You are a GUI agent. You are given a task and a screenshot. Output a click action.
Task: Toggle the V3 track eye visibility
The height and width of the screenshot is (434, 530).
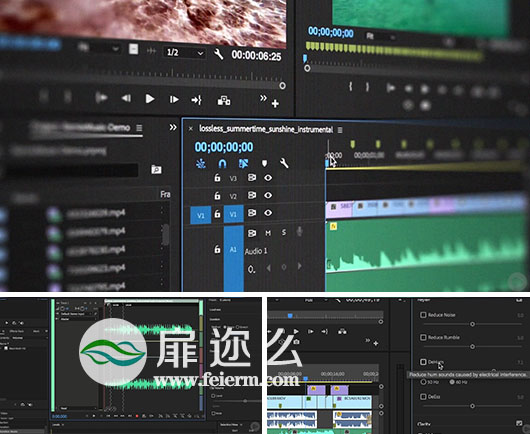268,178
